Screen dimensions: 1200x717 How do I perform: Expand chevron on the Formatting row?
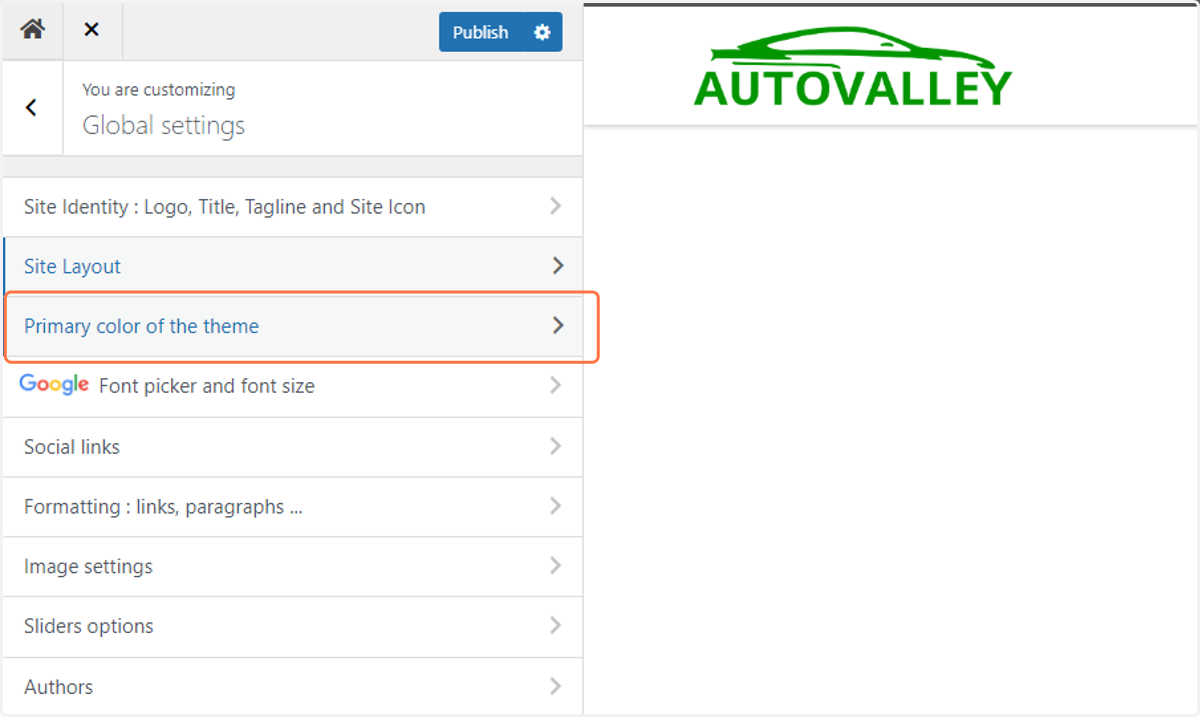click(556, 506)
